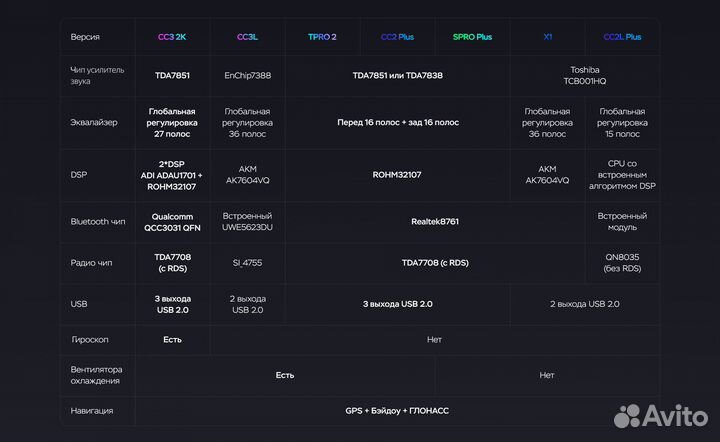Select the 'Realtek8761' cell
Image resolution: width=720 pixels, height=442 pixels.
(435, 221)
